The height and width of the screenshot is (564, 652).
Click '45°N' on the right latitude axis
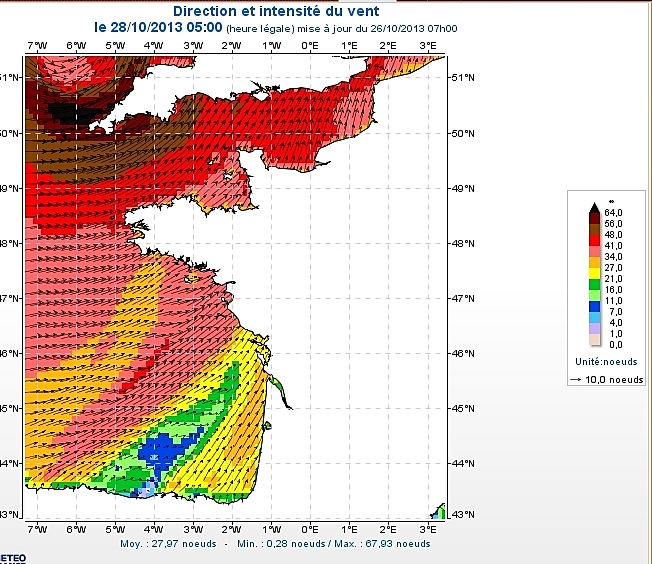click(463, 408)
